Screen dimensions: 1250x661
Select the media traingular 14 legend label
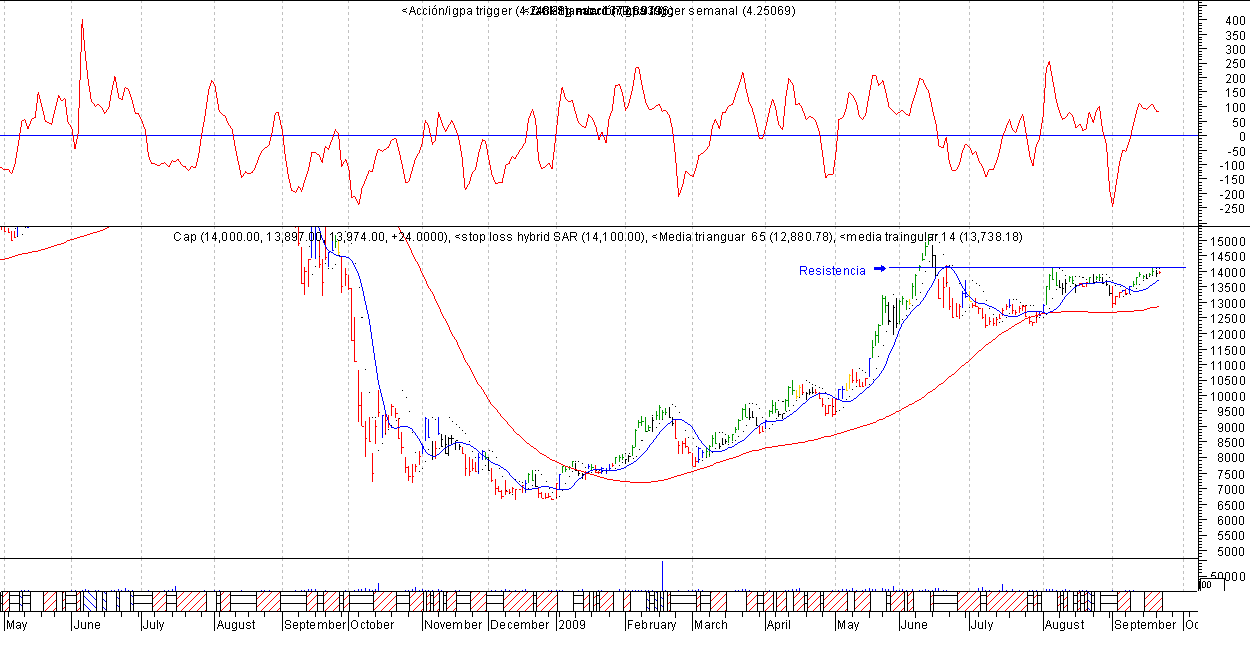coord(930,237)
